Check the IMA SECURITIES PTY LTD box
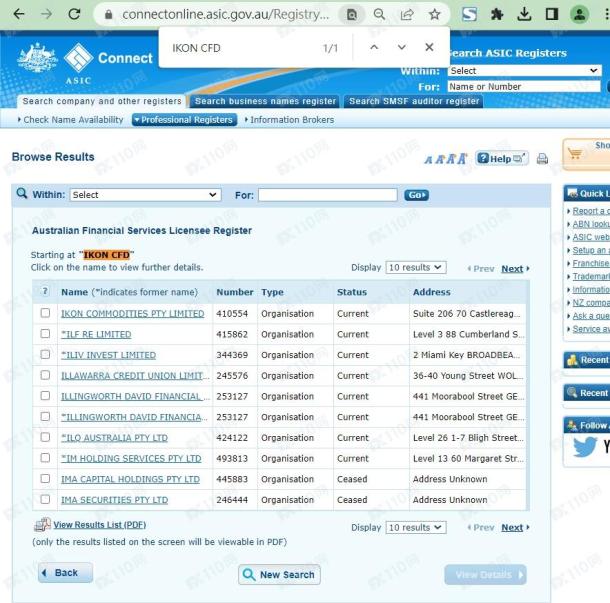Image resolution: width=610 pixels, height=603 pixels. pos(45,499)
